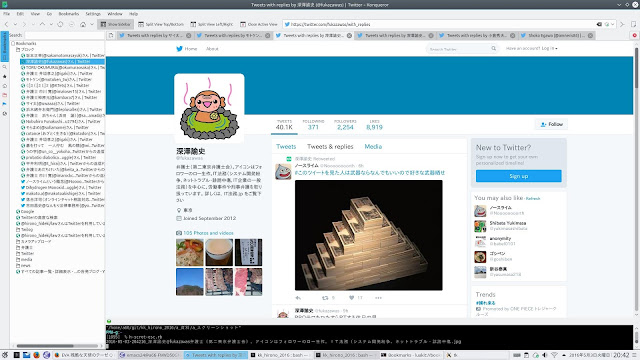Click the sidebar Search field

[64, 36]
